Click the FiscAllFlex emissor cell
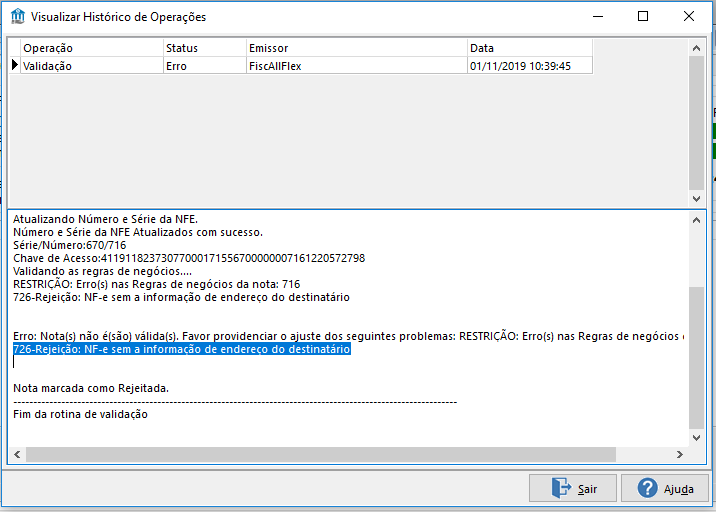 pos(357,66)
